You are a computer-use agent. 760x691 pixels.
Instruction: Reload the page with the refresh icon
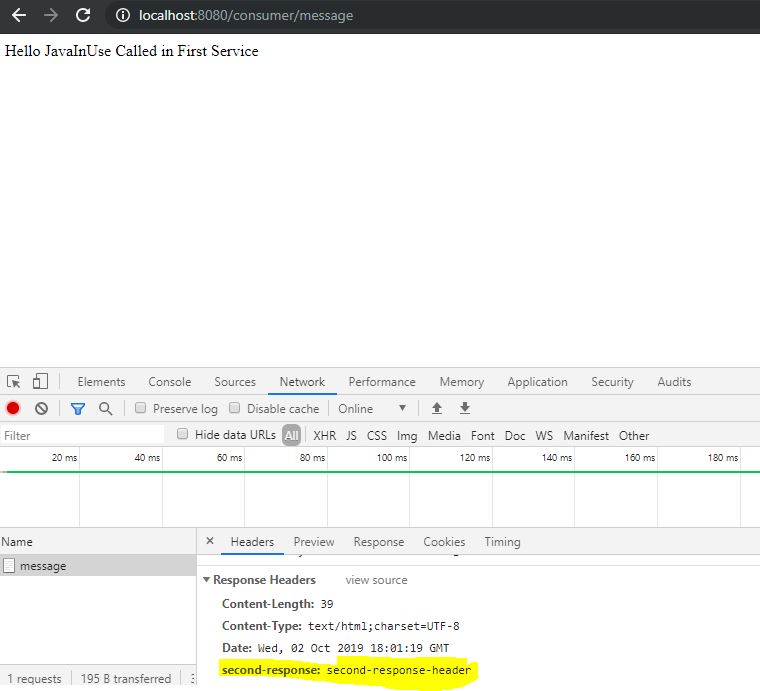click(83, 15)
